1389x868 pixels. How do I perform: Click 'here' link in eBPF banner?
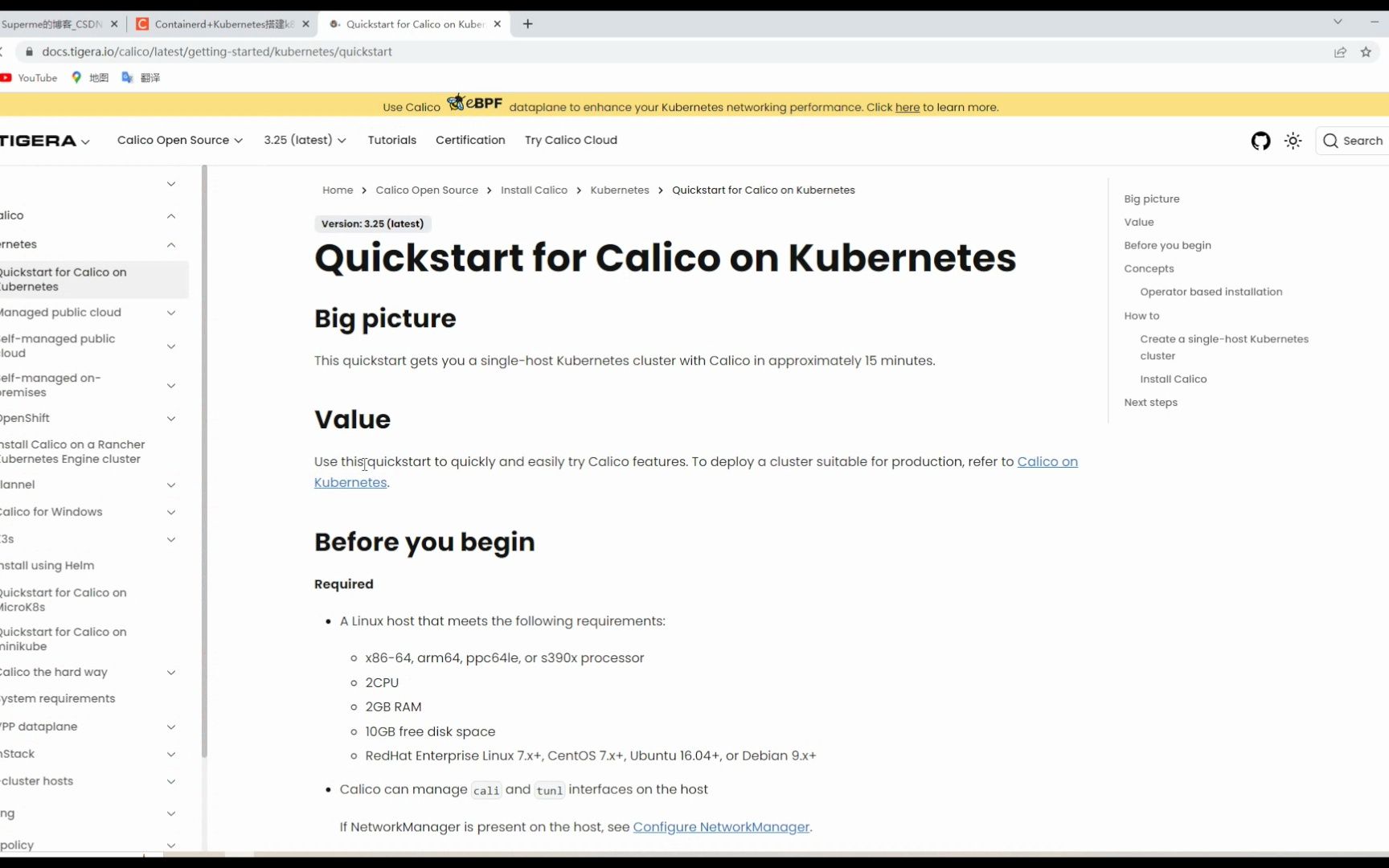[908, 107]
